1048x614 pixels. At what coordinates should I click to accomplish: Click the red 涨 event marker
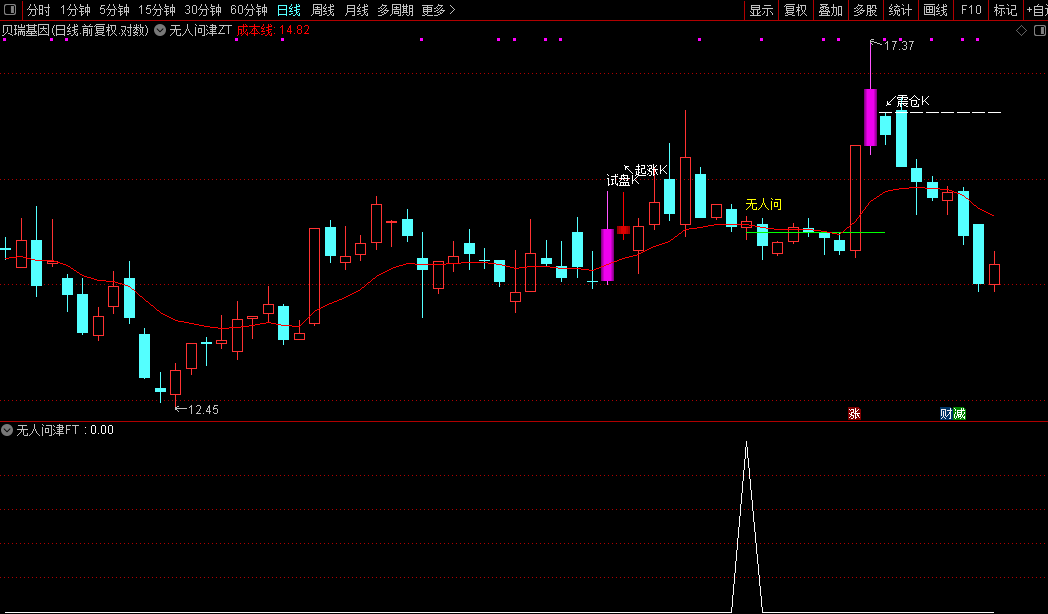pos(854,414)
